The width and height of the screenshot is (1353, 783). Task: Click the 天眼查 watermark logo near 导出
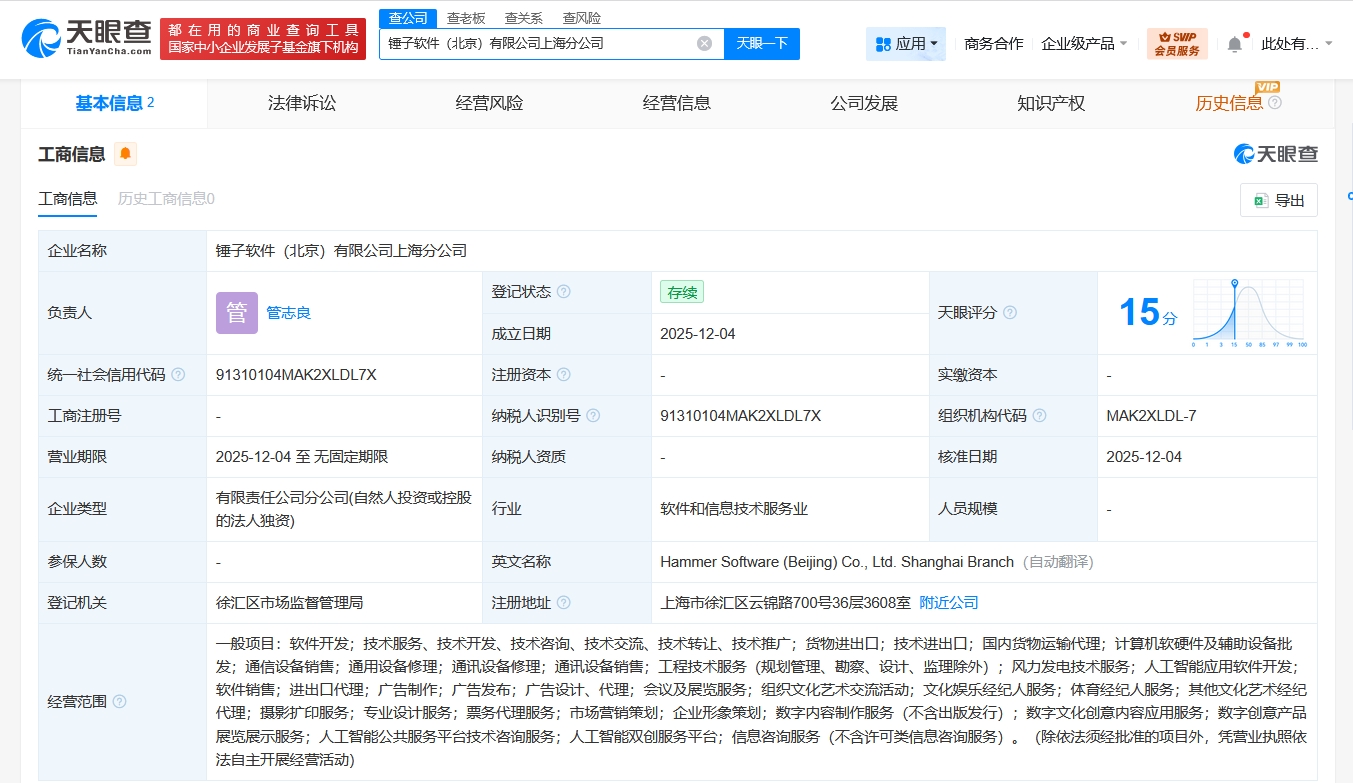(x=1277, y=153)
